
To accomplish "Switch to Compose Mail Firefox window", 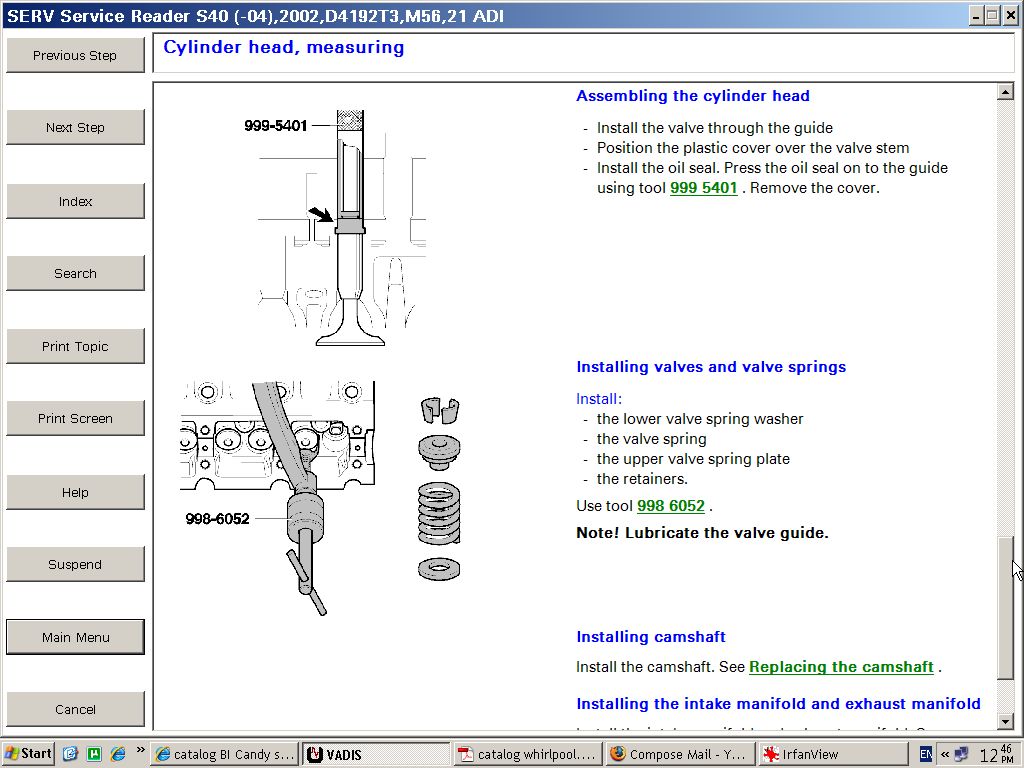I will (680, 754).
